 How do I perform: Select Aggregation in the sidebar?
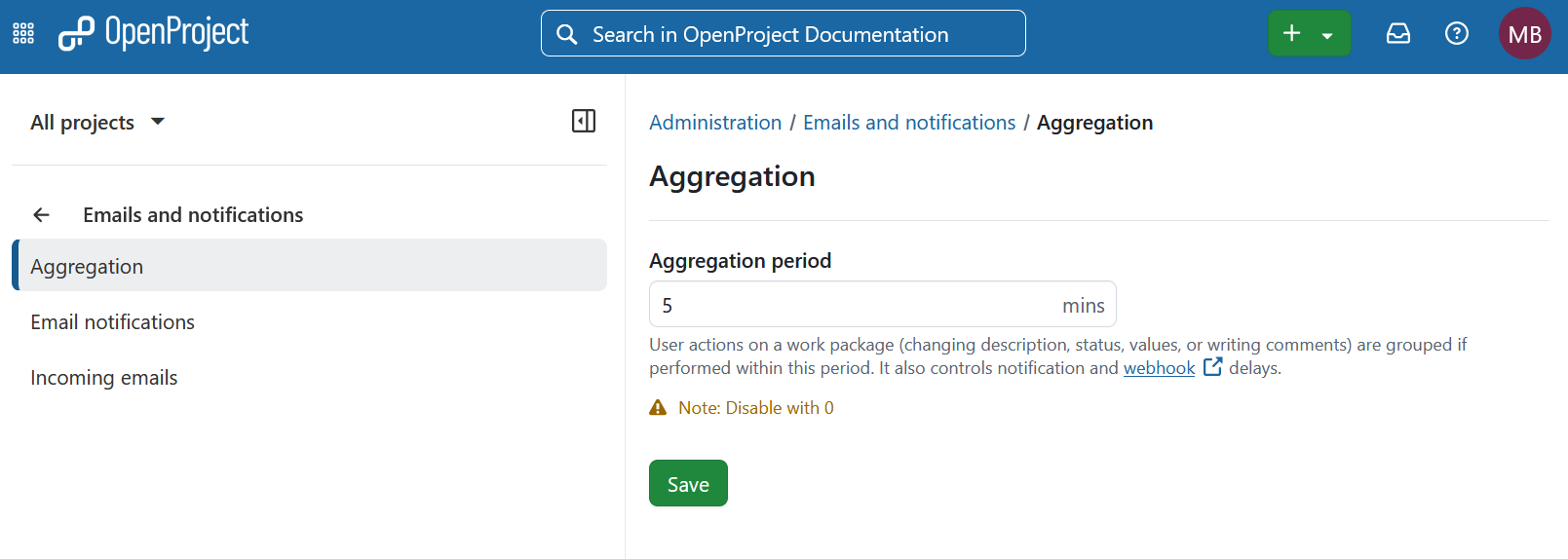(x=309, y=265)
